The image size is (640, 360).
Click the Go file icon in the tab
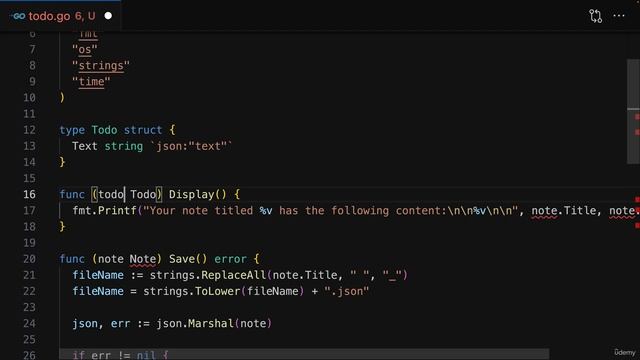(18, 16)
